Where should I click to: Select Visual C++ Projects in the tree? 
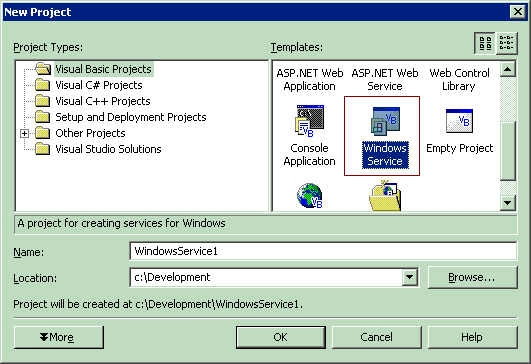pyautogui.click(x=103, y=101)
